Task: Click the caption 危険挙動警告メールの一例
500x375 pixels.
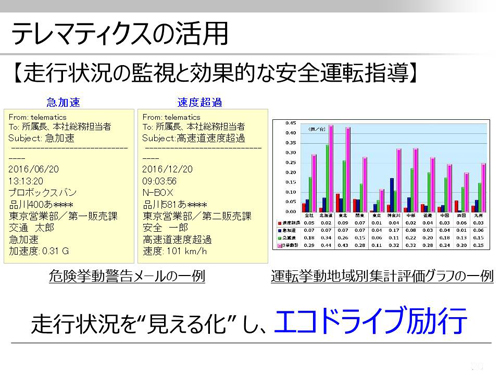Action: [x=127, y=276]
